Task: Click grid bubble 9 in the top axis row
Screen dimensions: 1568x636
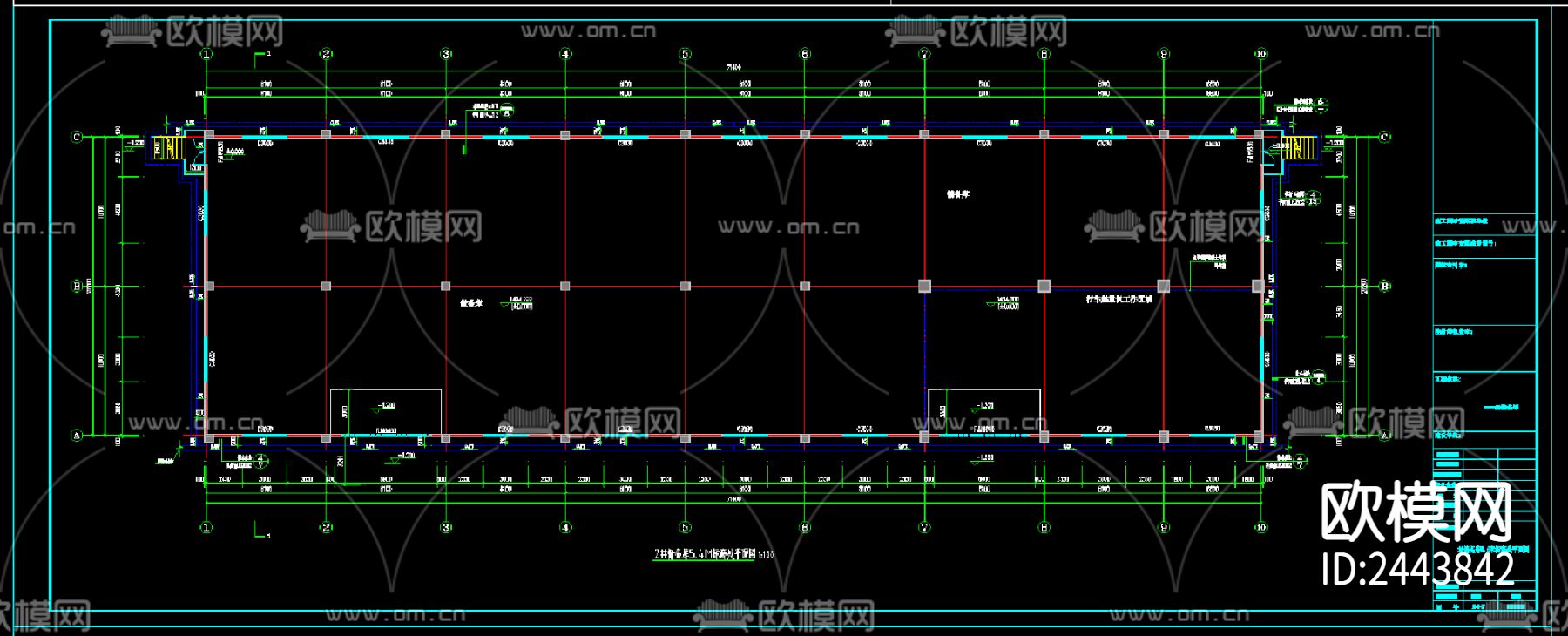Action: coord(1164,54)
